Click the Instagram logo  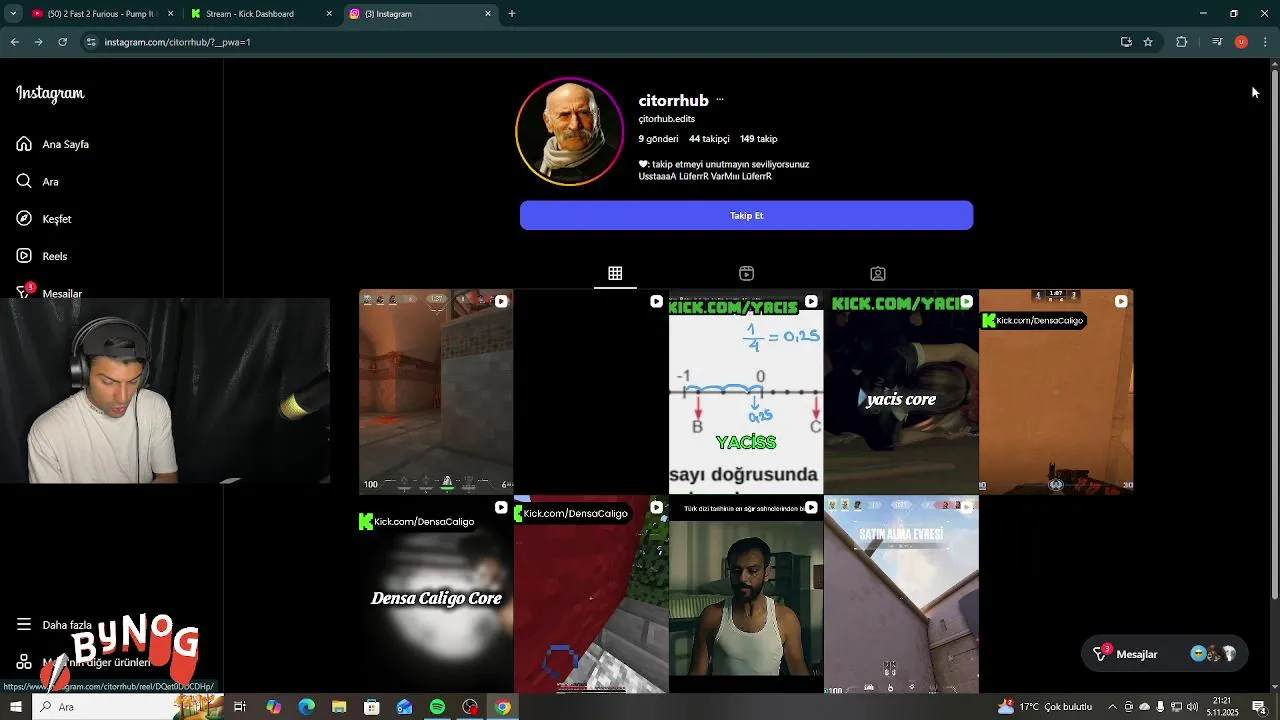(50, 94)
